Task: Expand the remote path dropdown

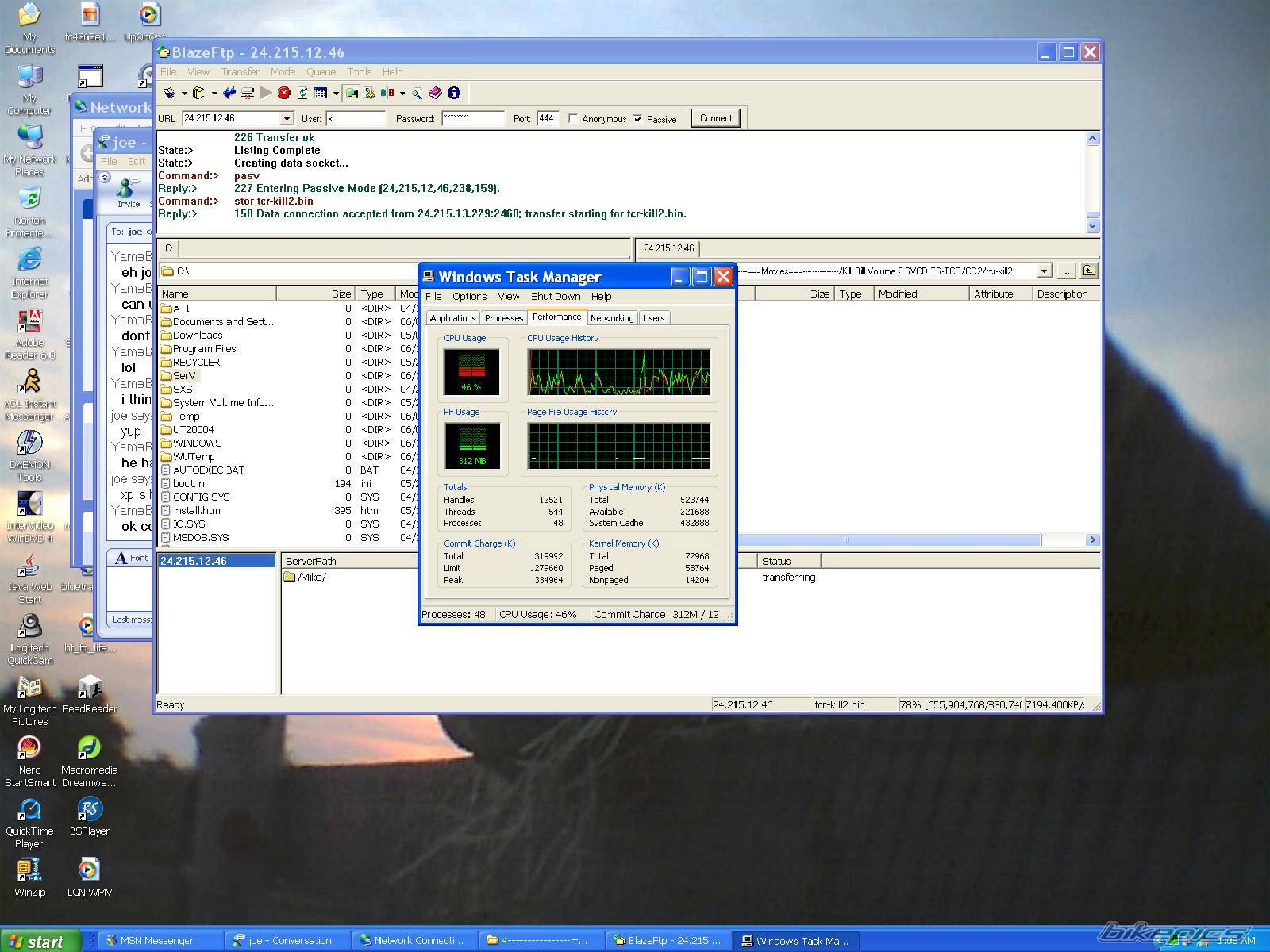Action: pos(1045,271)
